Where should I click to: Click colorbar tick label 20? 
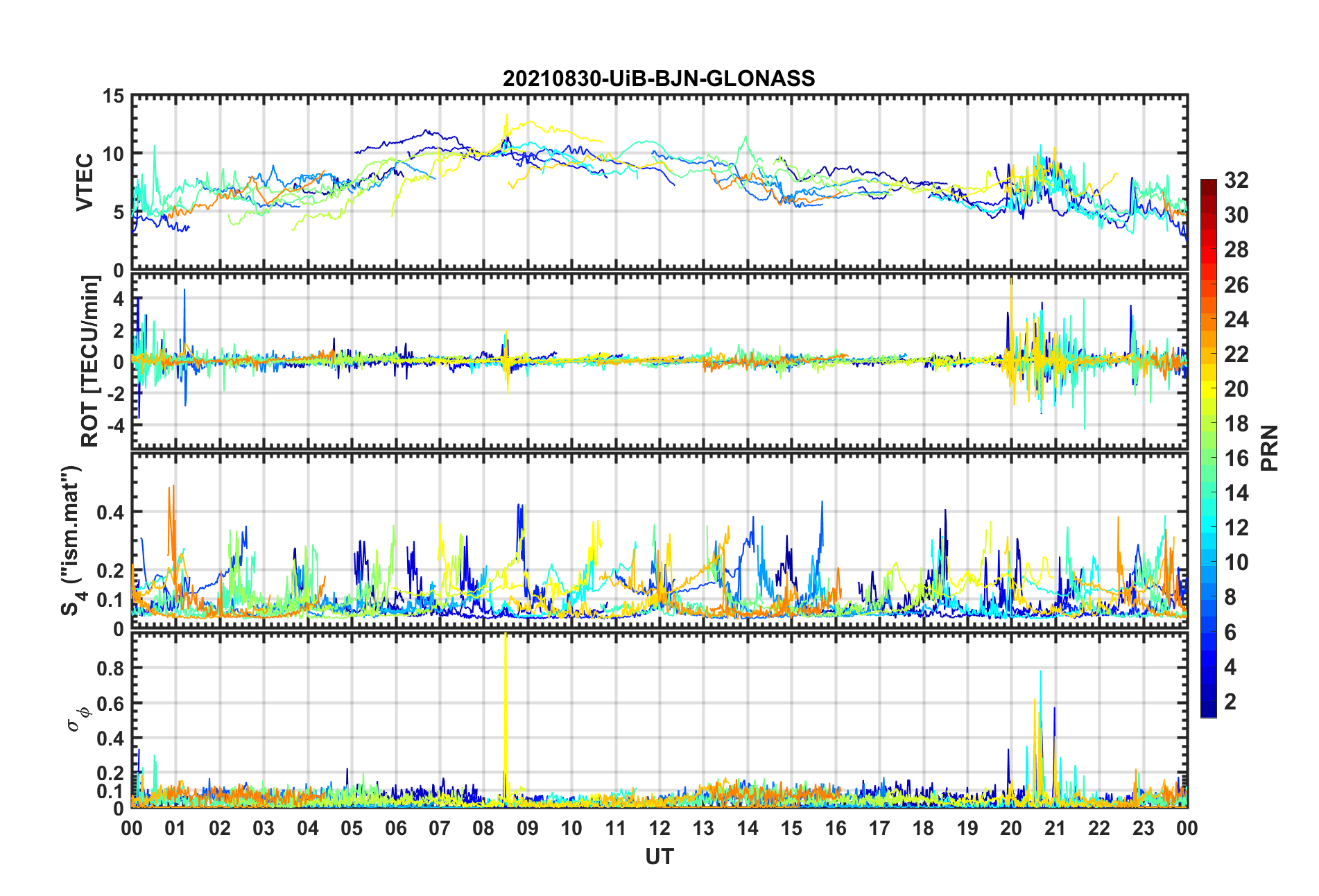(x=1236, y=388)
